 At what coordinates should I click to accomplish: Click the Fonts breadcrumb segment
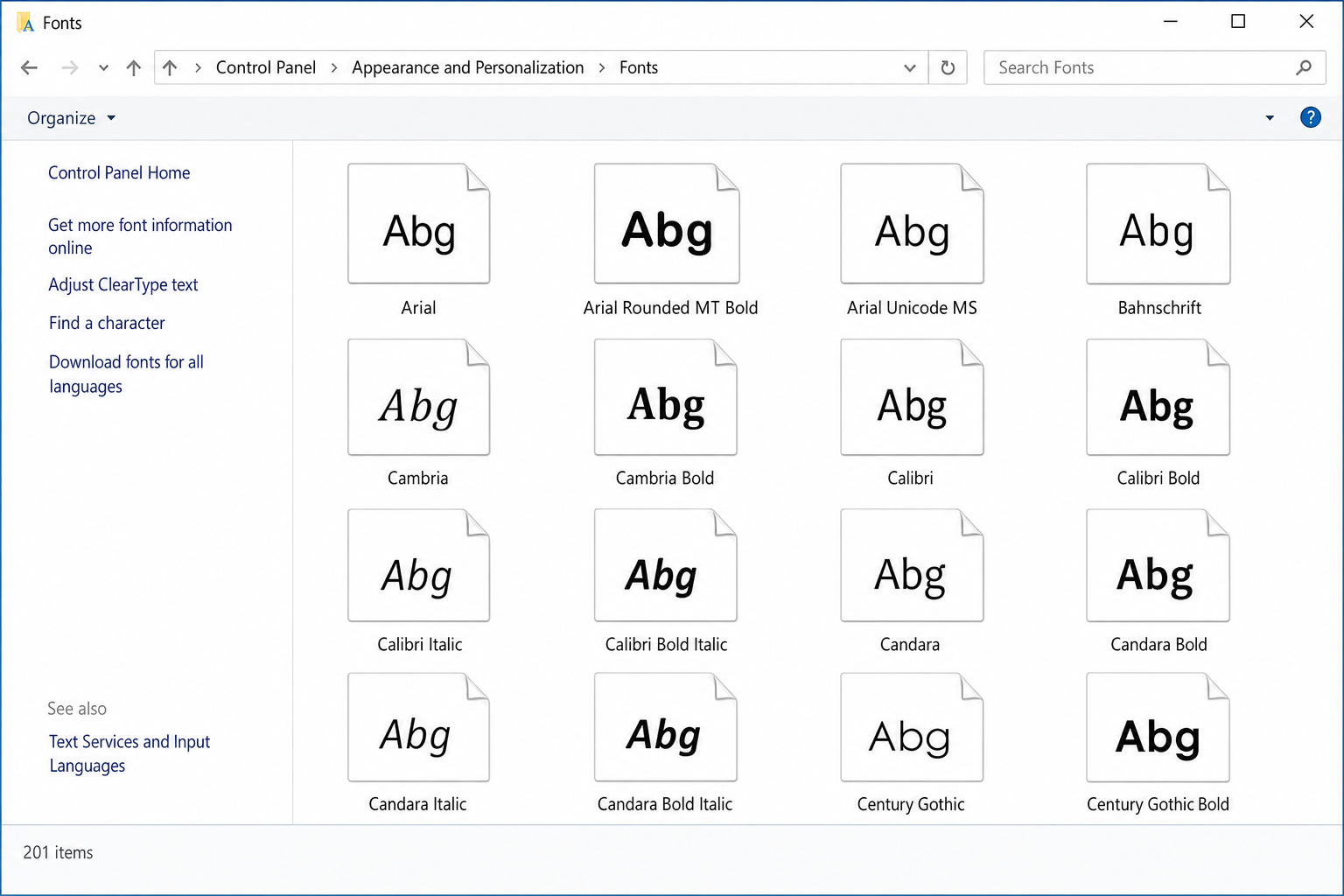(x=639, y=67)
